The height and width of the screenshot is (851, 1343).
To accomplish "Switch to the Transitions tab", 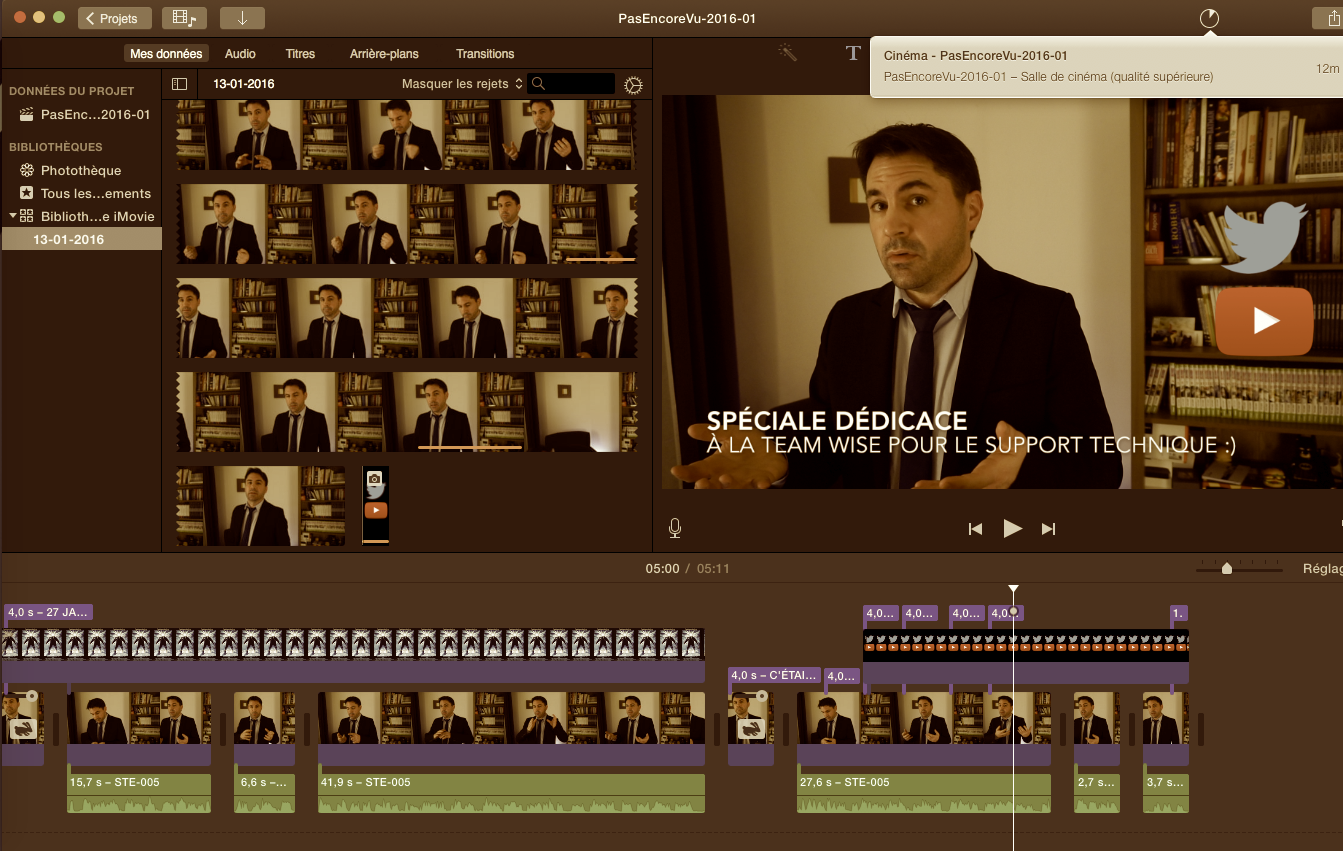I will pos(485,54).
